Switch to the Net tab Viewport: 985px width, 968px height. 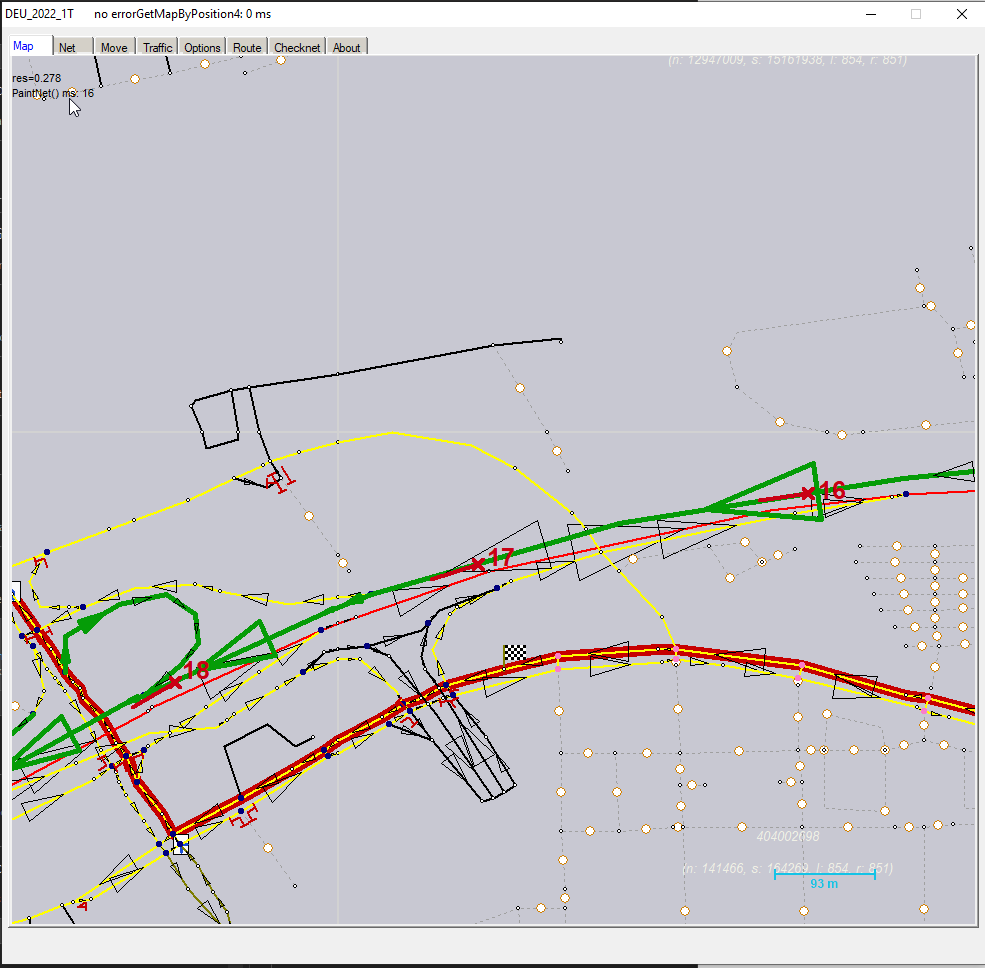[x=67, y=47]
